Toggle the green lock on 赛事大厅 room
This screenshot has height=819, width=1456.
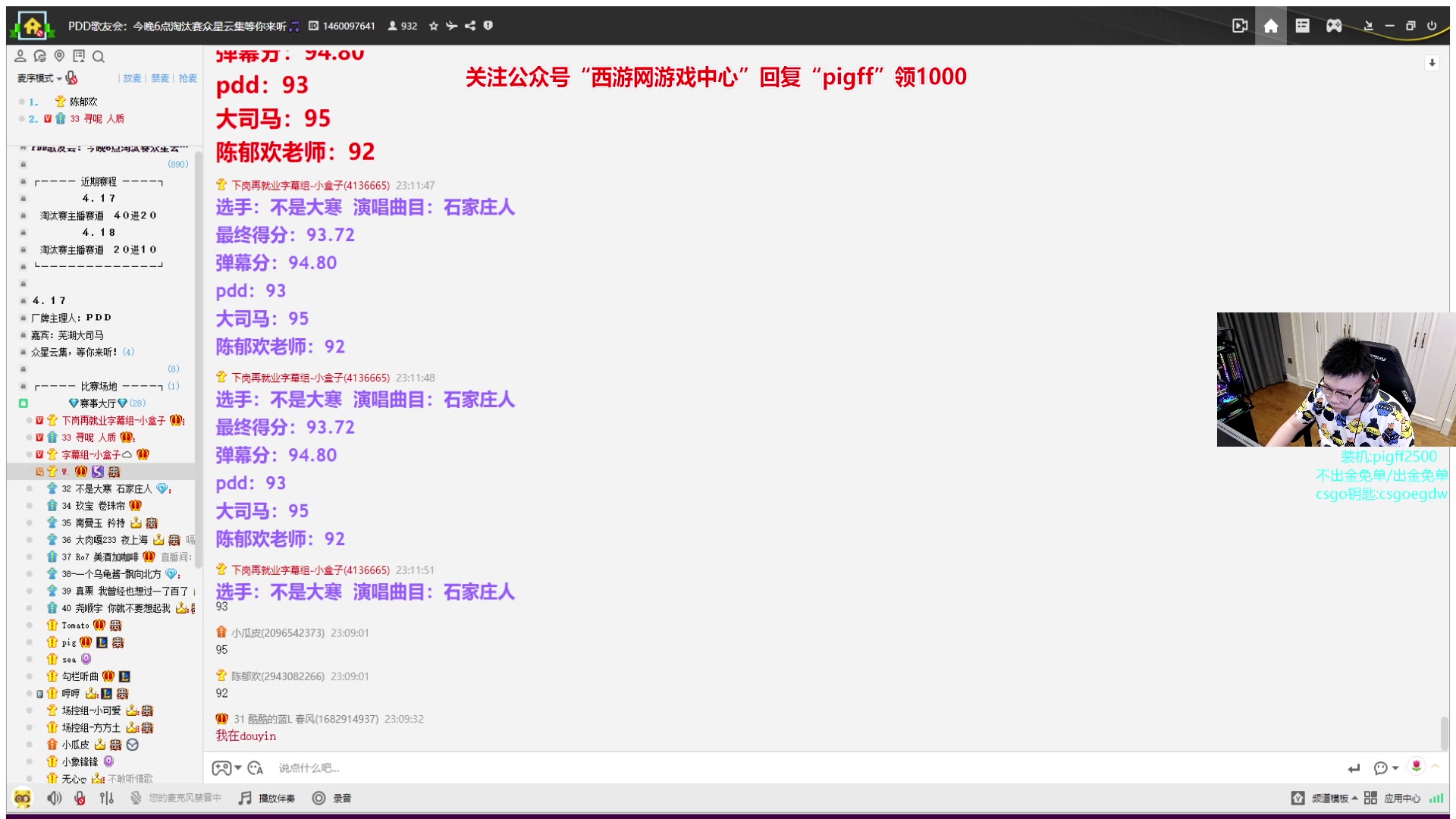click(x=24, y=403)
